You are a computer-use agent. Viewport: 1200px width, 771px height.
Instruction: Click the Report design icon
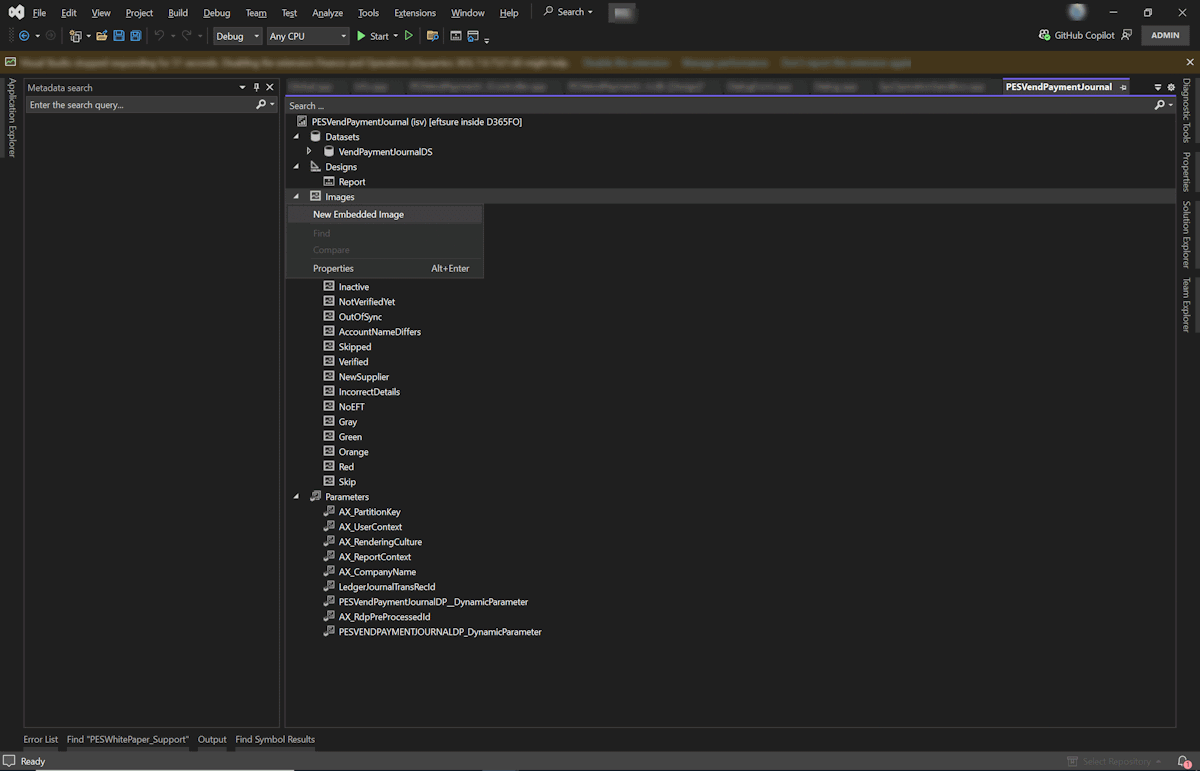(329, 182)
